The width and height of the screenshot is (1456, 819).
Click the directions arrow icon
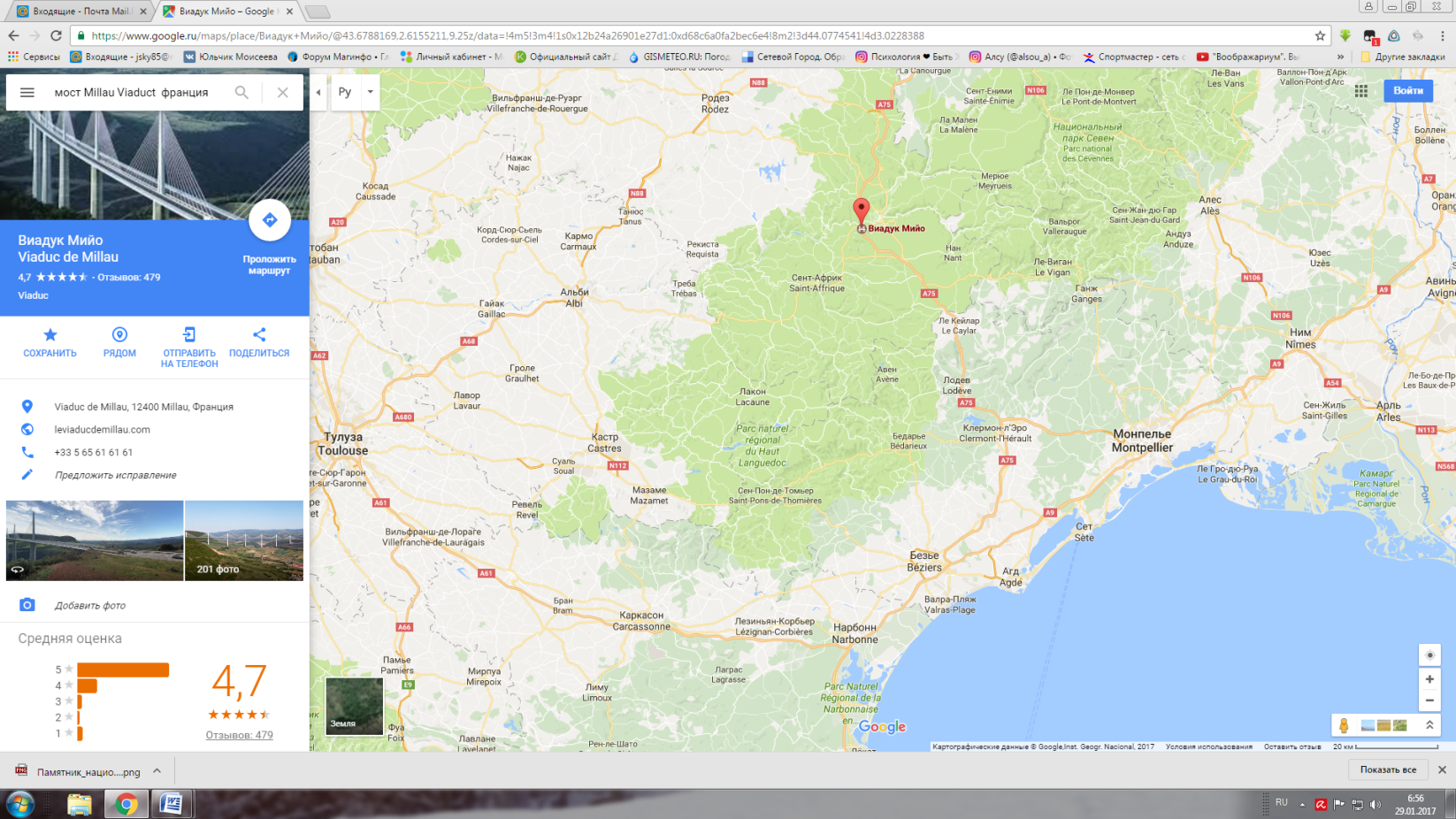click(270, 220)
